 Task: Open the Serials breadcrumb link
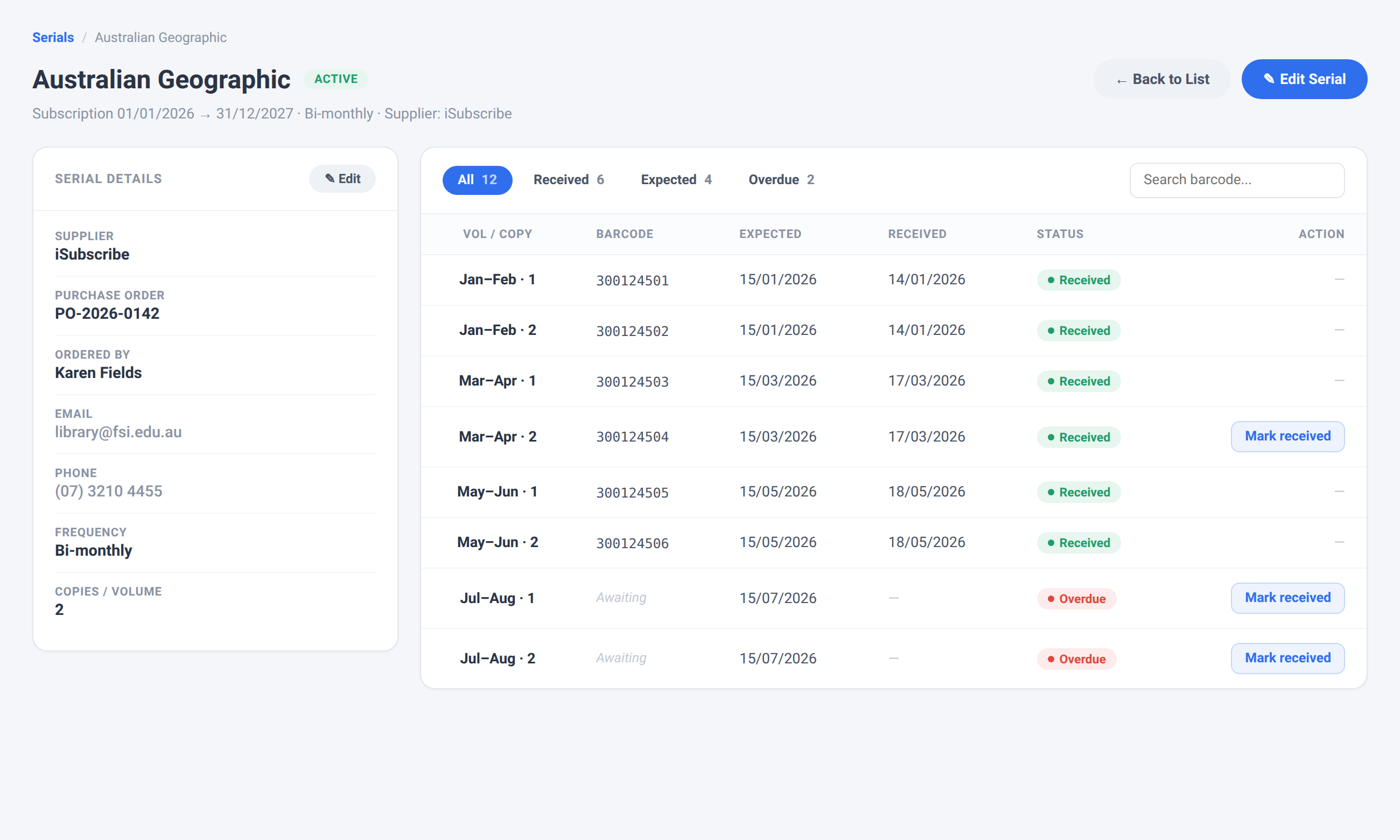pyautogui.click(x=53, y=37)
